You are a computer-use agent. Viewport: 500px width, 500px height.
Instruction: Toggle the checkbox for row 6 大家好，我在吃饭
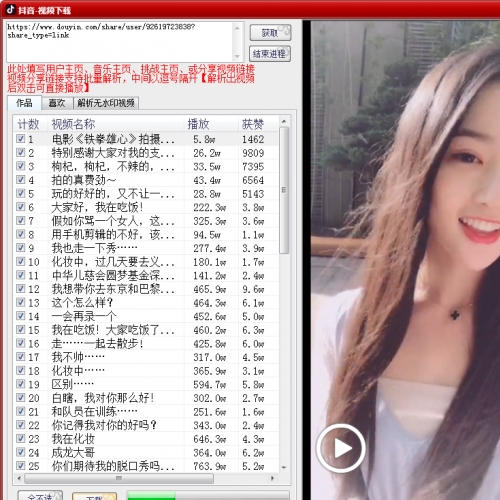tap(21, 207)
